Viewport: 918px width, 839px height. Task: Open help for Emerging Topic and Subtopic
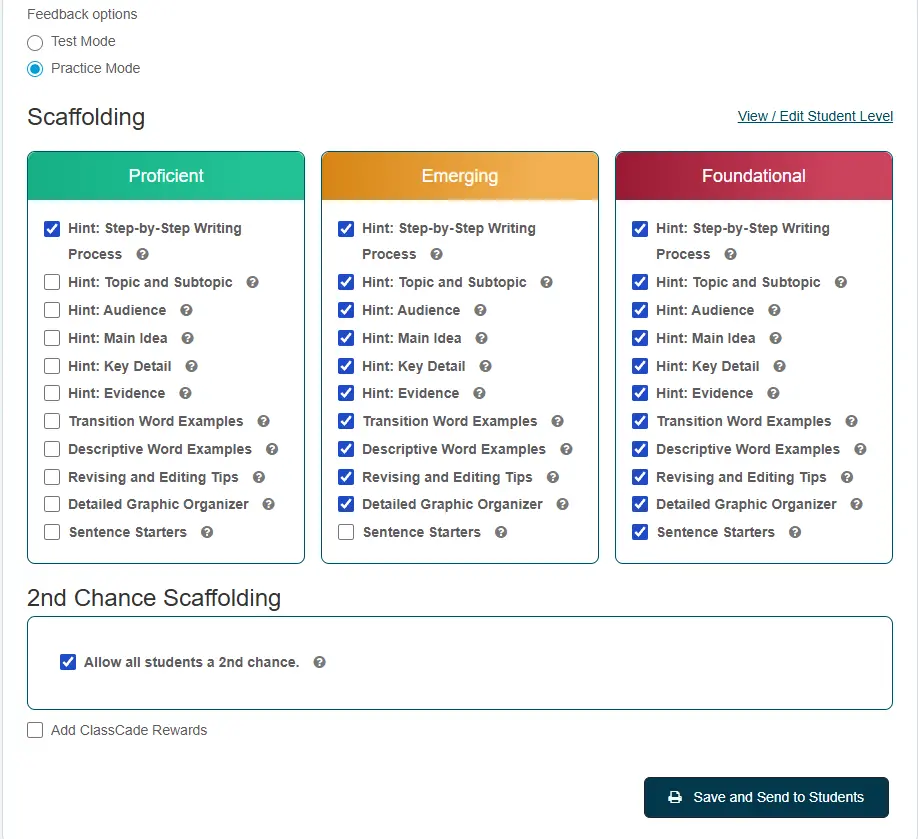(546, 282)
